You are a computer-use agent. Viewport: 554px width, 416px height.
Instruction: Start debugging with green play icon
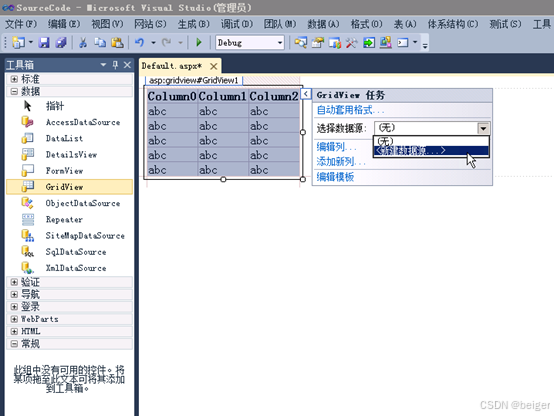[199, 43]
